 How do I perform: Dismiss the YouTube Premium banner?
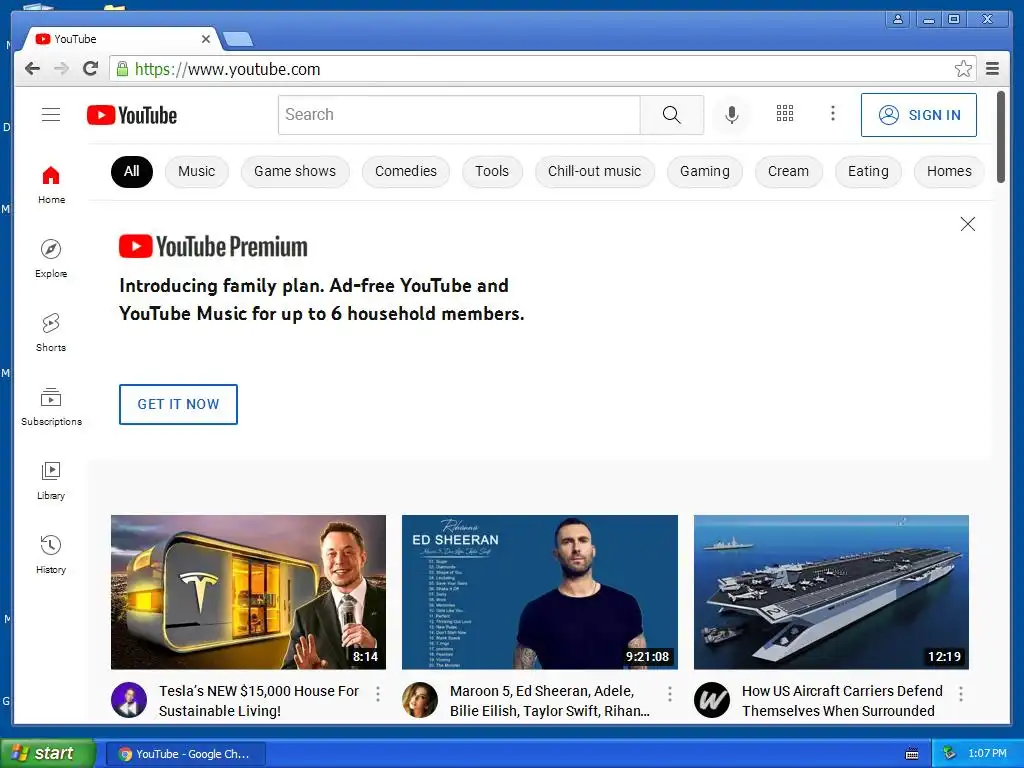tap(968, 224)
